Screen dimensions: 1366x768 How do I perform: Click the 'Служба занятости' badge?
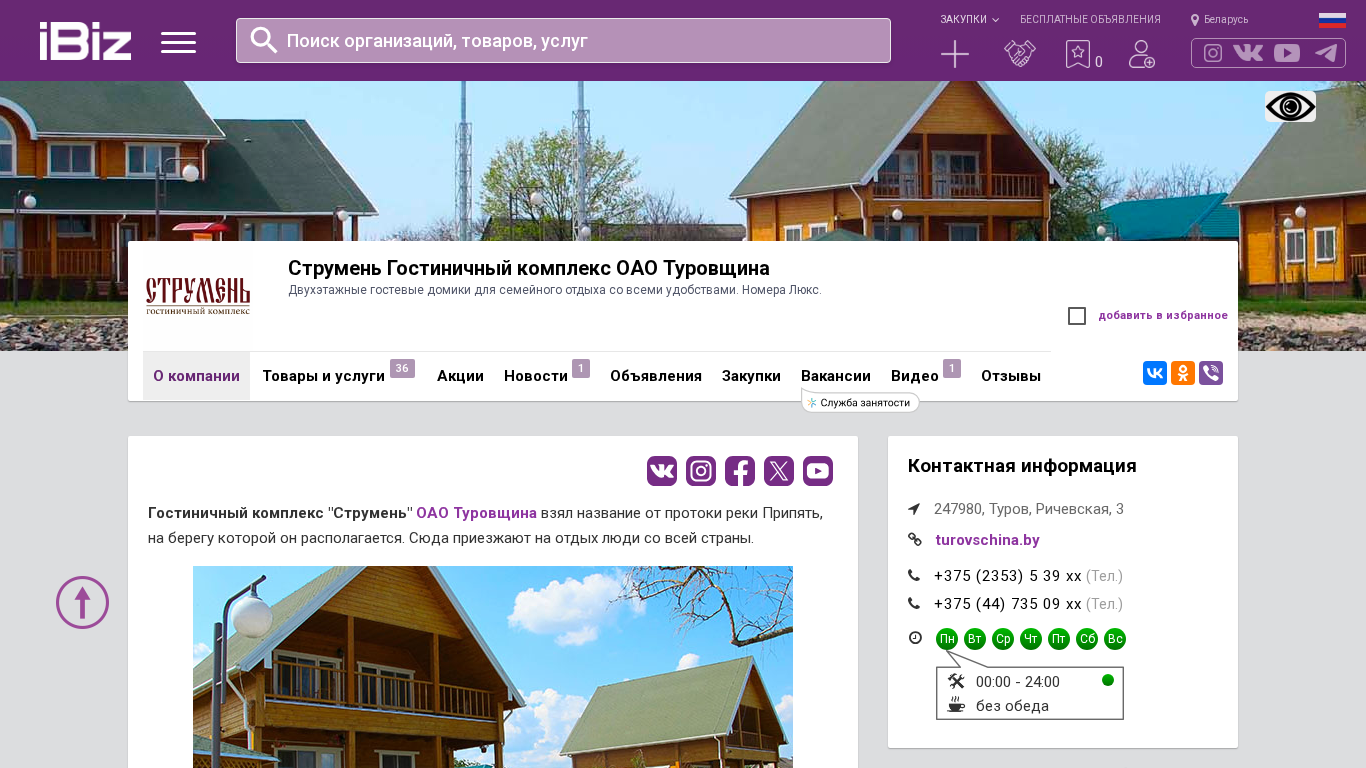(860, 402)
